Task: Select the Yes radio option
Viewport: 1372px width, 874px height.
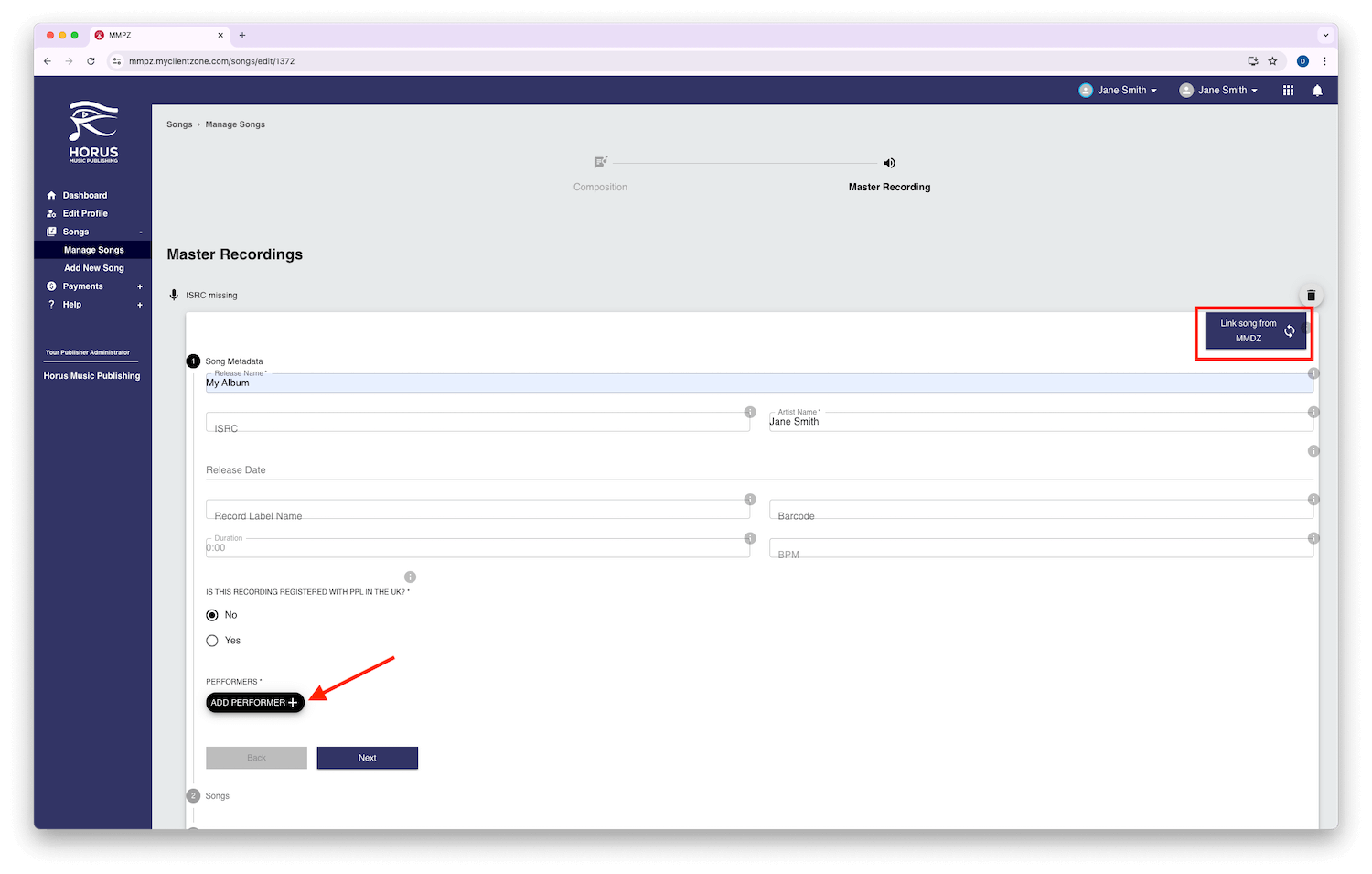Action: (212, 641)
